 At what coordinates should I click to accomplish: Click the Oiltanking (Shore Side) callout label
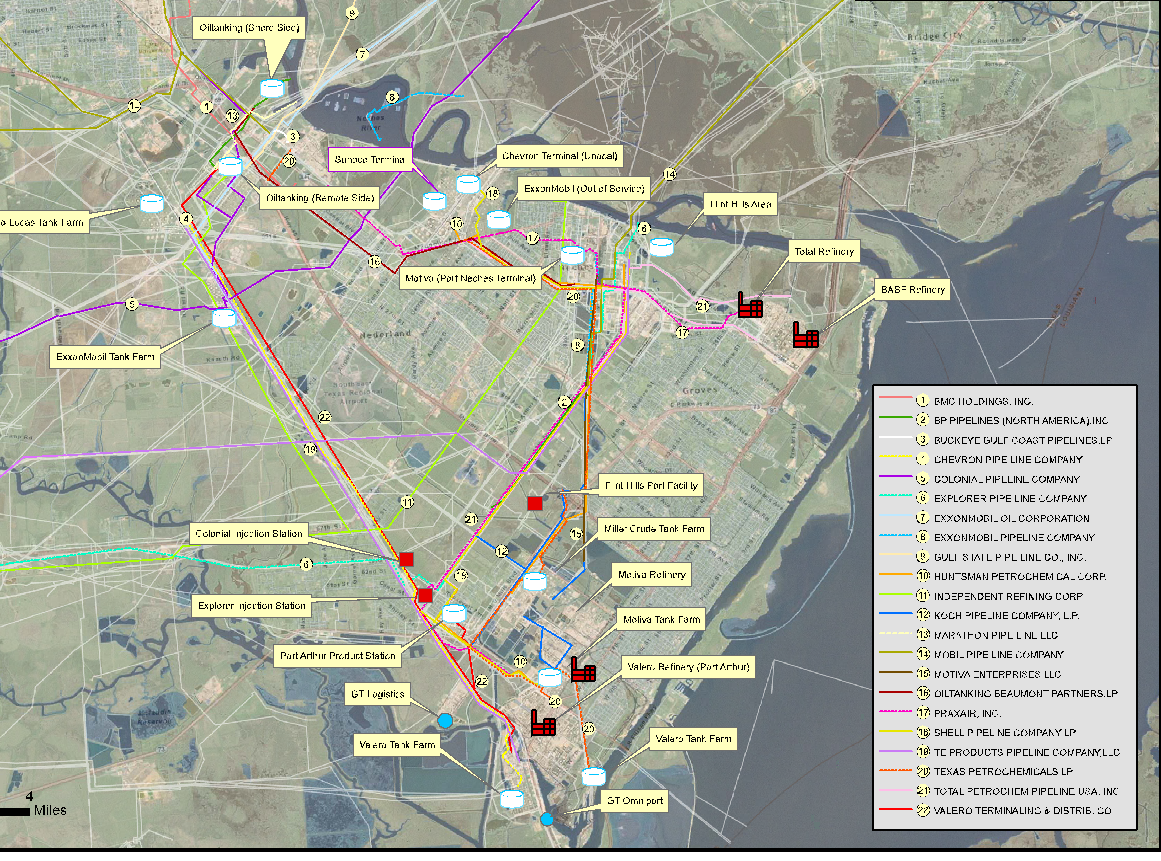[x=250, y=28]
